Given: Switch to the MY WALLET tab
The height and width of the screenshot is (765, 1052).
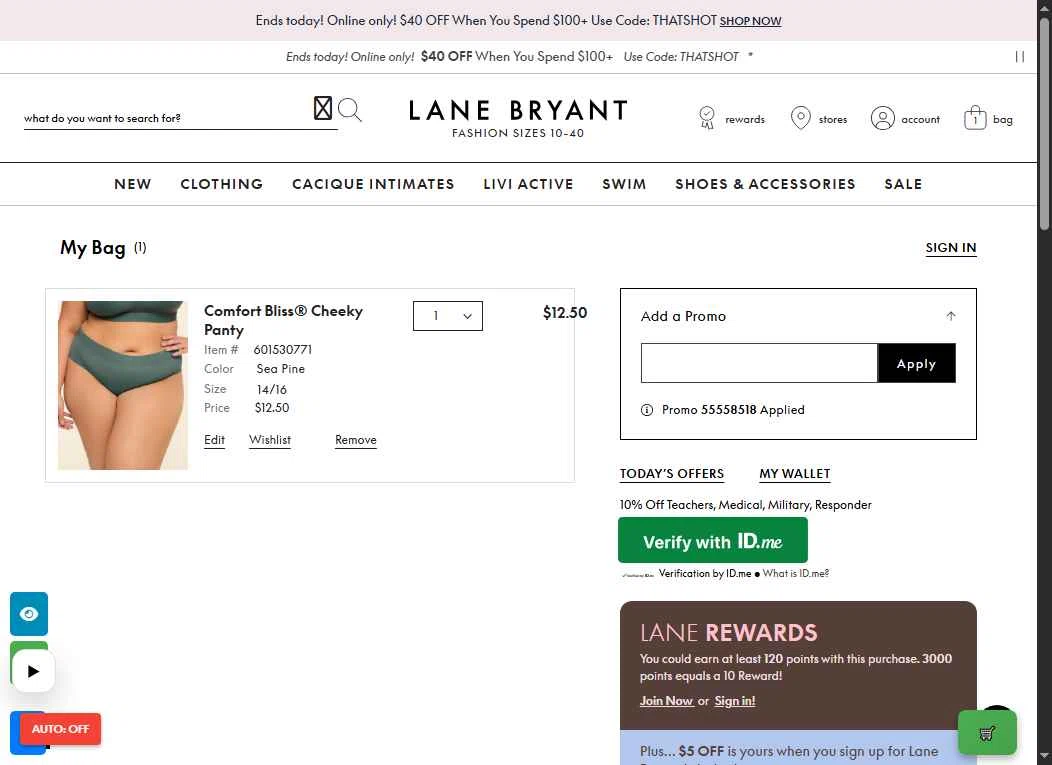Looking at the screenshot, I should pyautogui.click(x=794, y=474).
